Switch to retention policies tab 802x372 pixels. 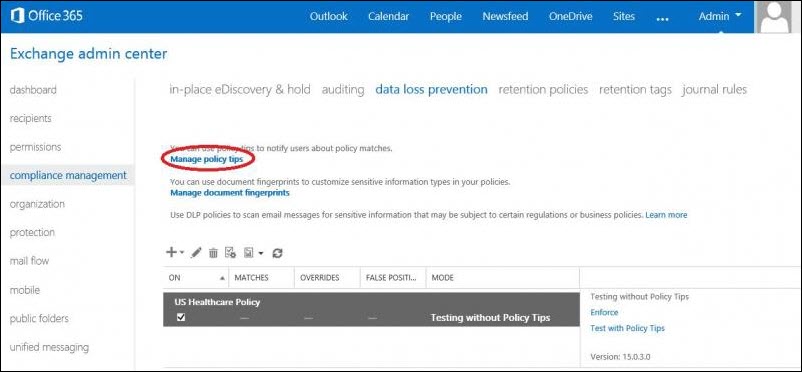pos(543,90)
